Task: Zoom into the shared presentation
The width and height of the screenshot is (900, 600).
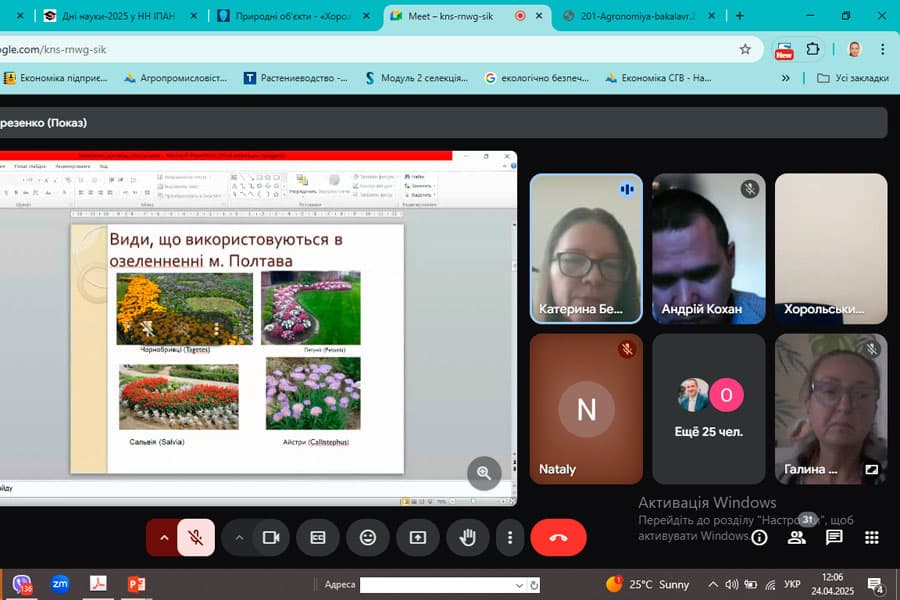Action: coord(484,473)
